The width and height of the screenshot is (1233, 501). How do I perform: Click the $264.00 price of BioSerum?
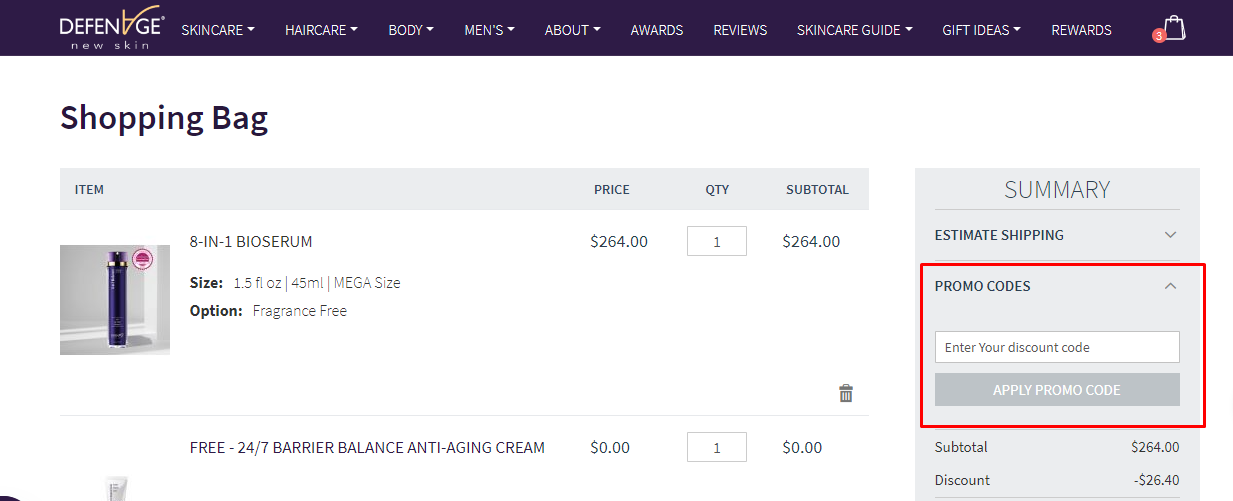click(619, 241)
